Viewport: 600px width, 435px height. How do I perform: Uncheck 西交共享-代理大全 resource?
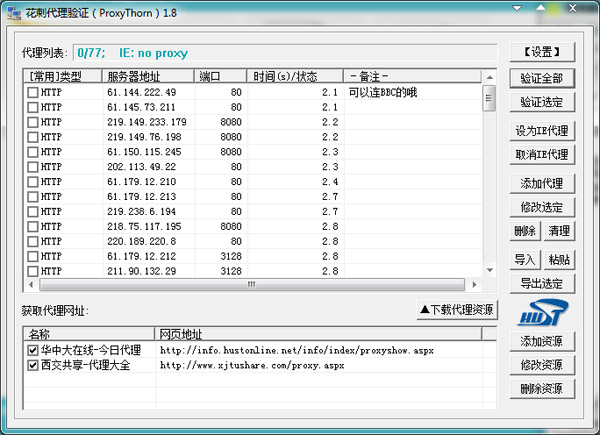pos(32,366)
